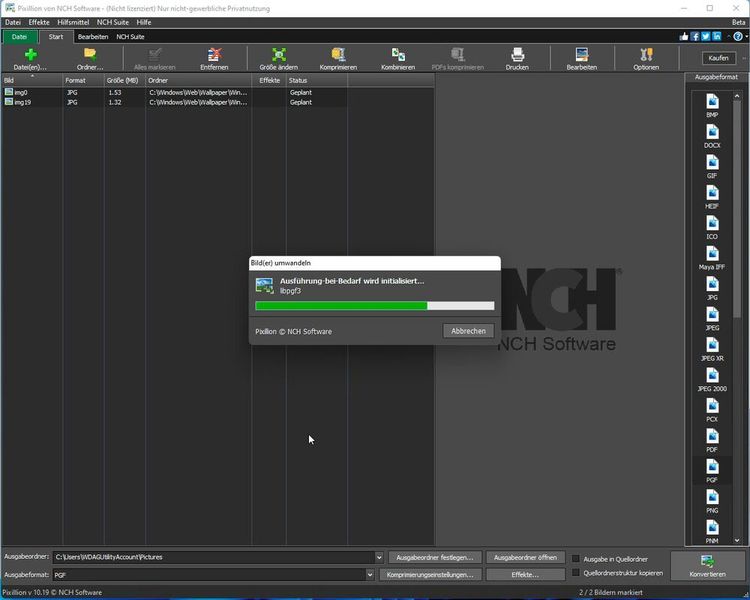The width and height of the screenshot is (750, 600).
Task: Click the Entfernen remove icon
Action: click(x=214, y=59)
